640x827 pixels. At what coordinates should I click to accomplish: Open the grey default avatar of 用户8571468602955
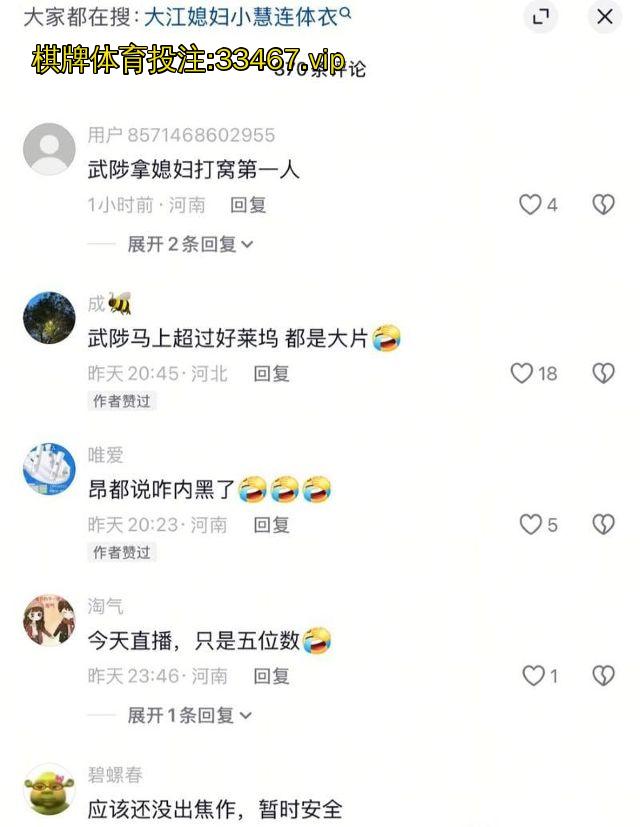(49, 149)
